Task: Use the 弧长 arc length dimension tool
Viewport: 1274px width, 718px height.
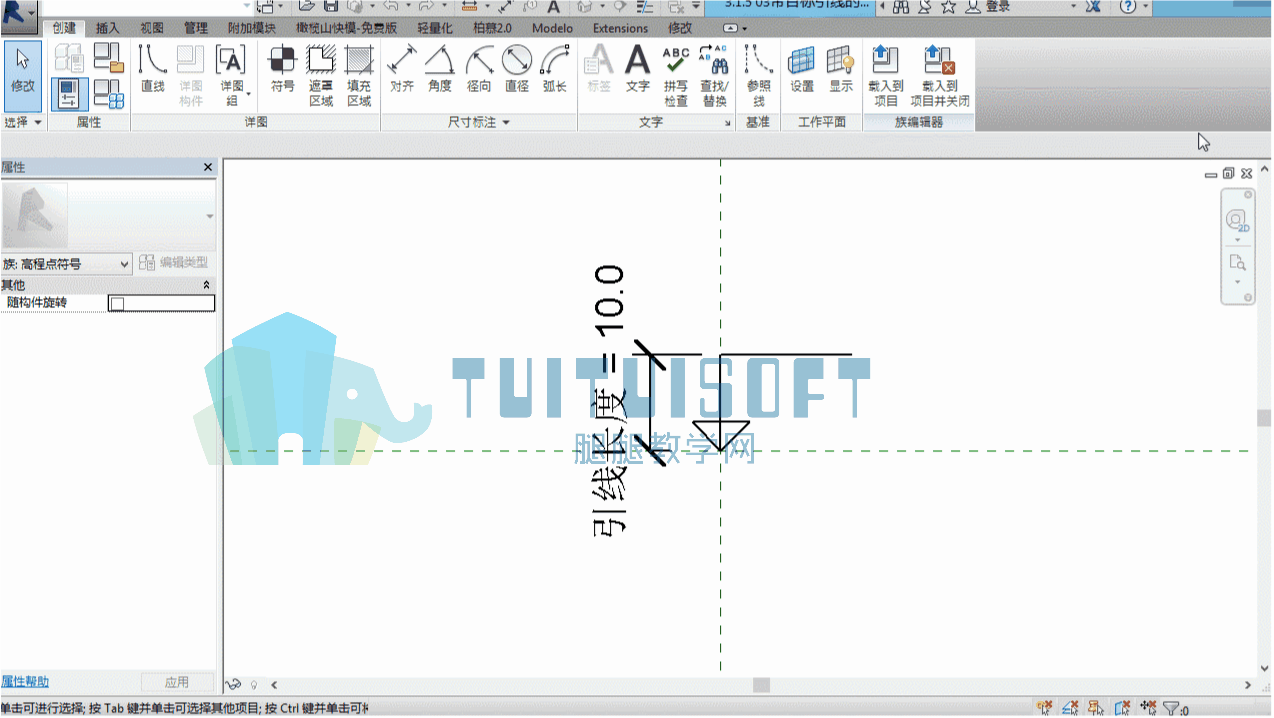Action: (555, 70)
